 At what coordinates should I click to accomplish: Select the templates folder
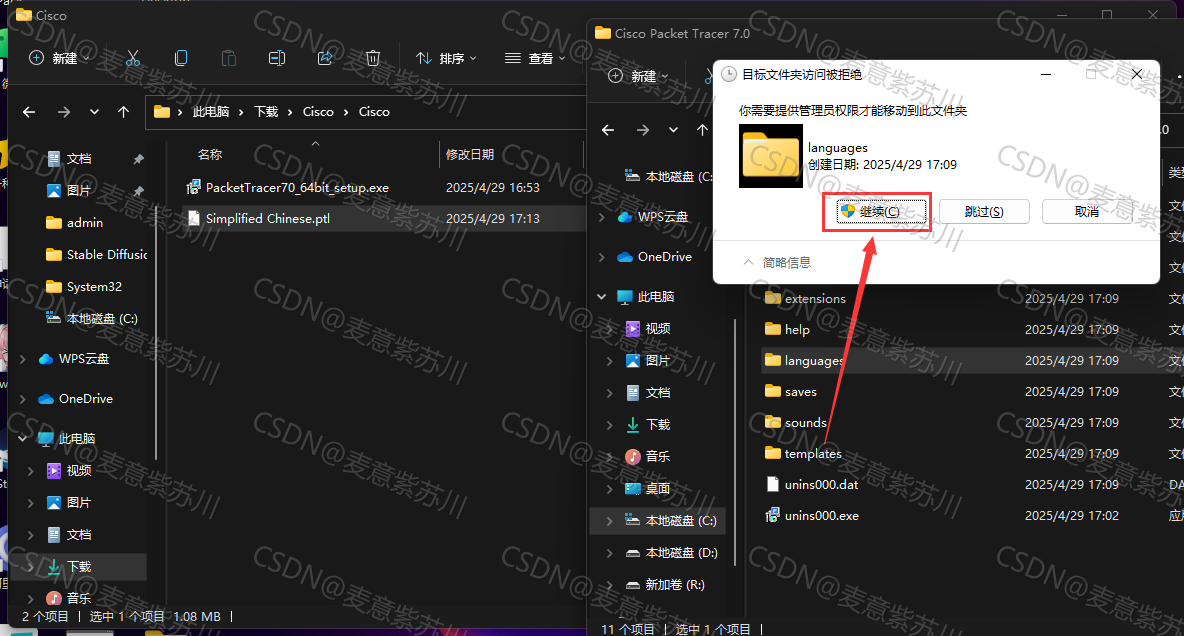812,453
